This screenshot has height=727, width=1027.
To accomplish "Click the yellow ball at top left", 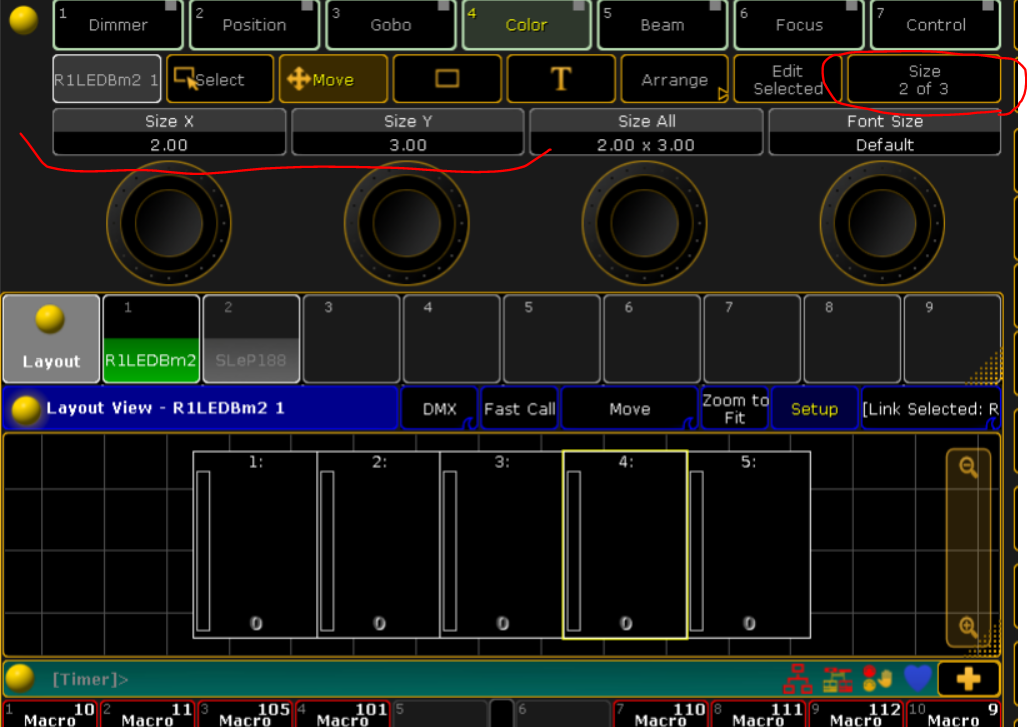I will (24, 20).
